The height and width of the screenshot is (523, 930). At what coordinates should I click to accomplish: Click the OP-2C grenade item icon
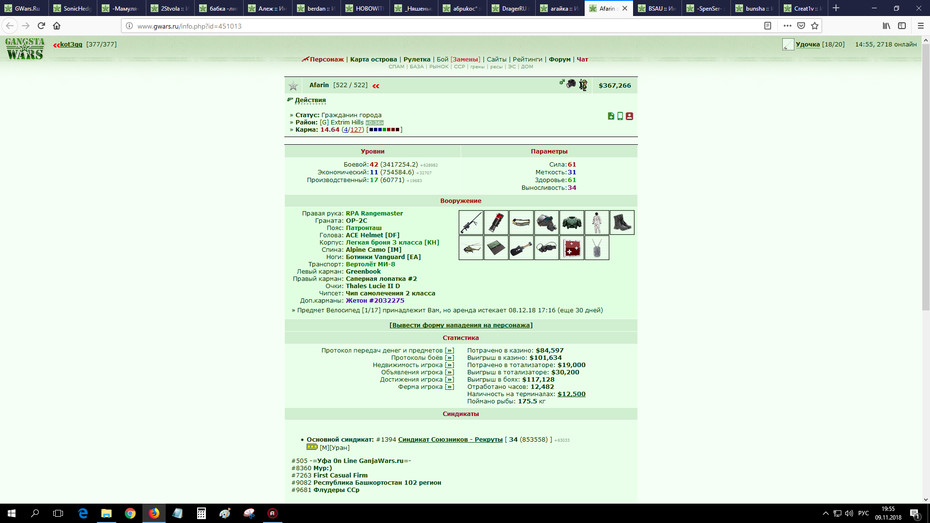tap(496, 222)
